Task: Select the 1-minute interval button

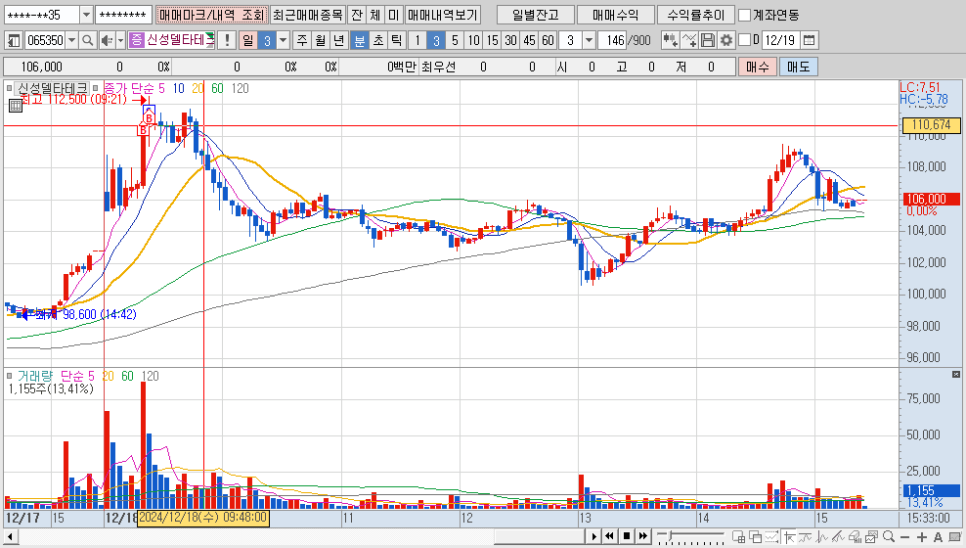Action: [417, 40]
